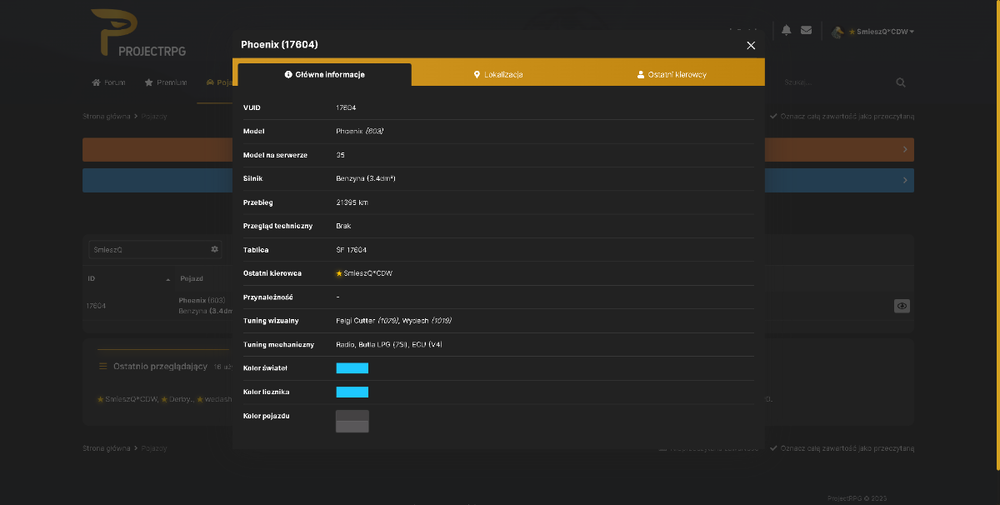Click the Kolor pojazdu gray swatch

[352, 421]
